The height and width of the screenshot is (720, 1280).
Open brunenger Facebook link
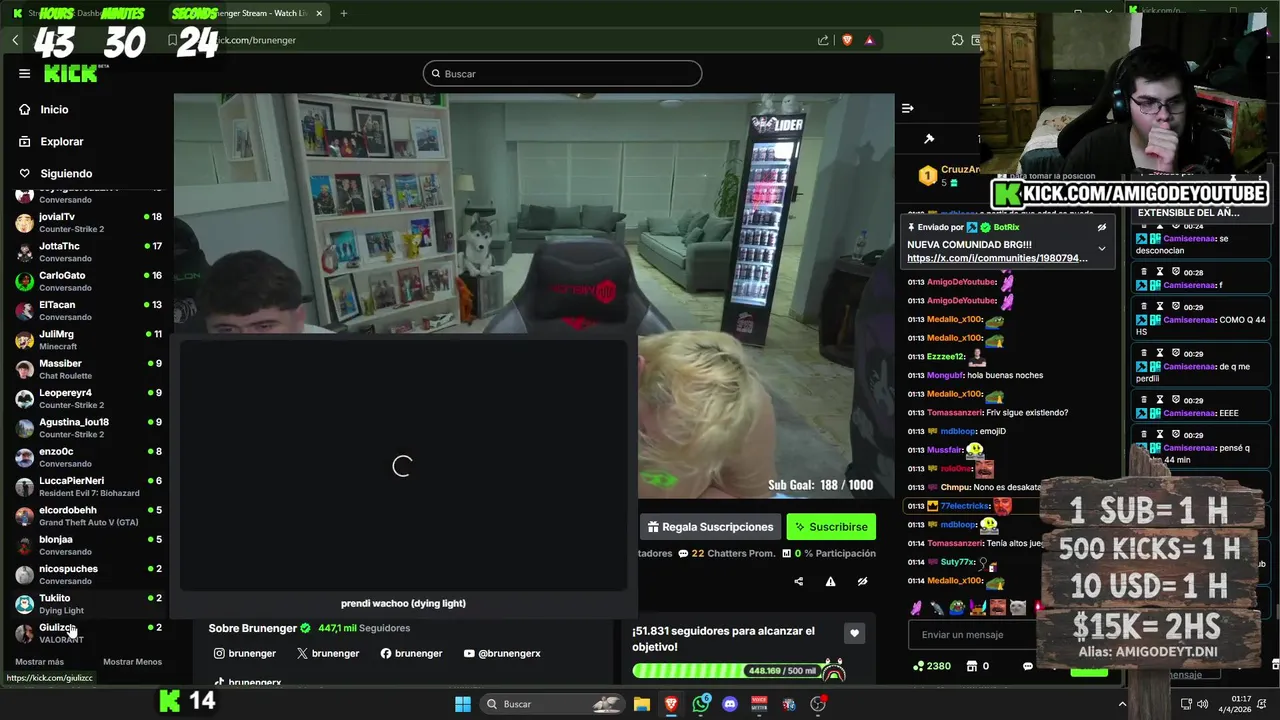click(411, 653)
